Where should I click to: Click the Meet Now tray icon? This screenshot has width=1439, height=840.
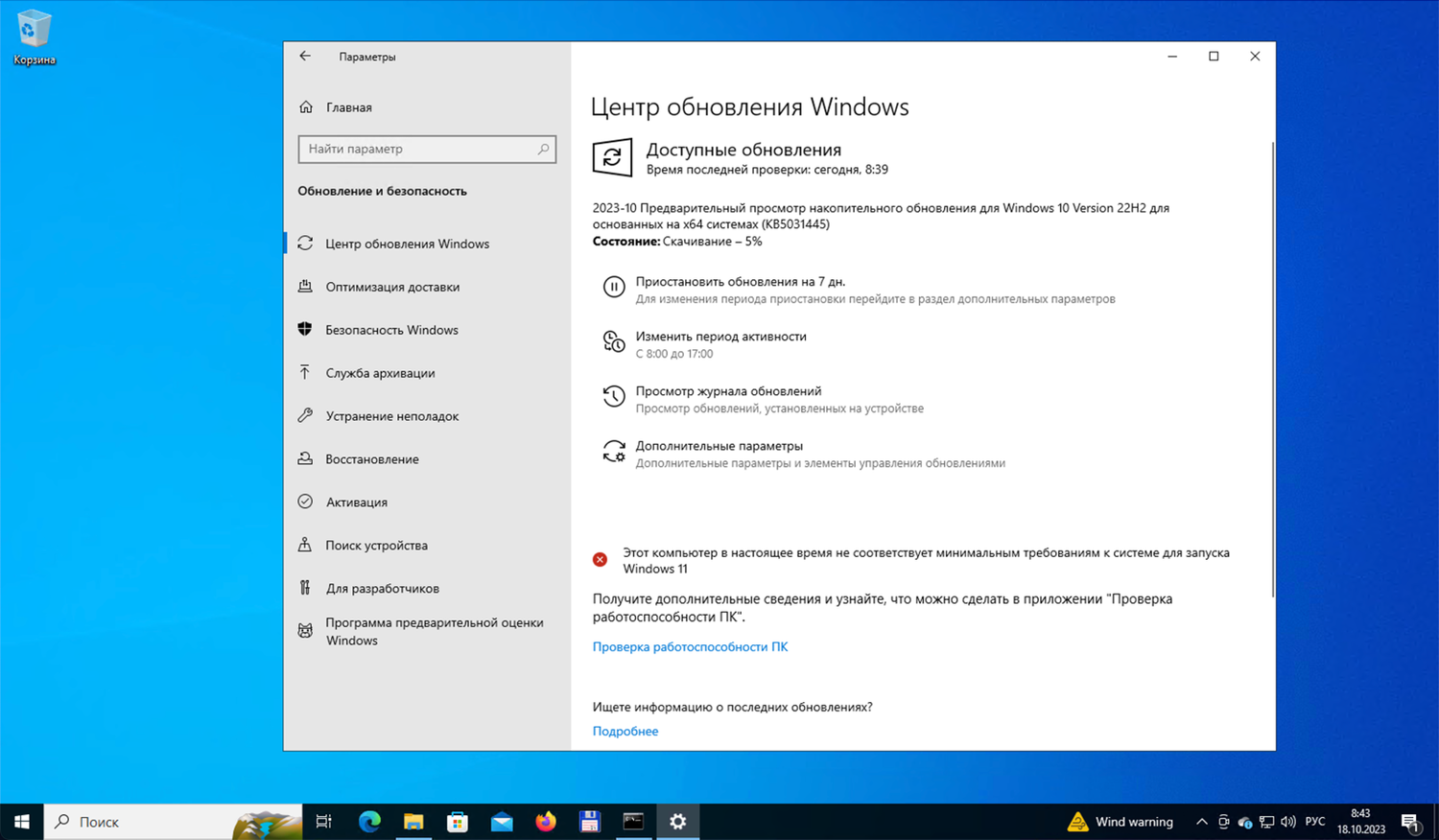click(1223, 822)
